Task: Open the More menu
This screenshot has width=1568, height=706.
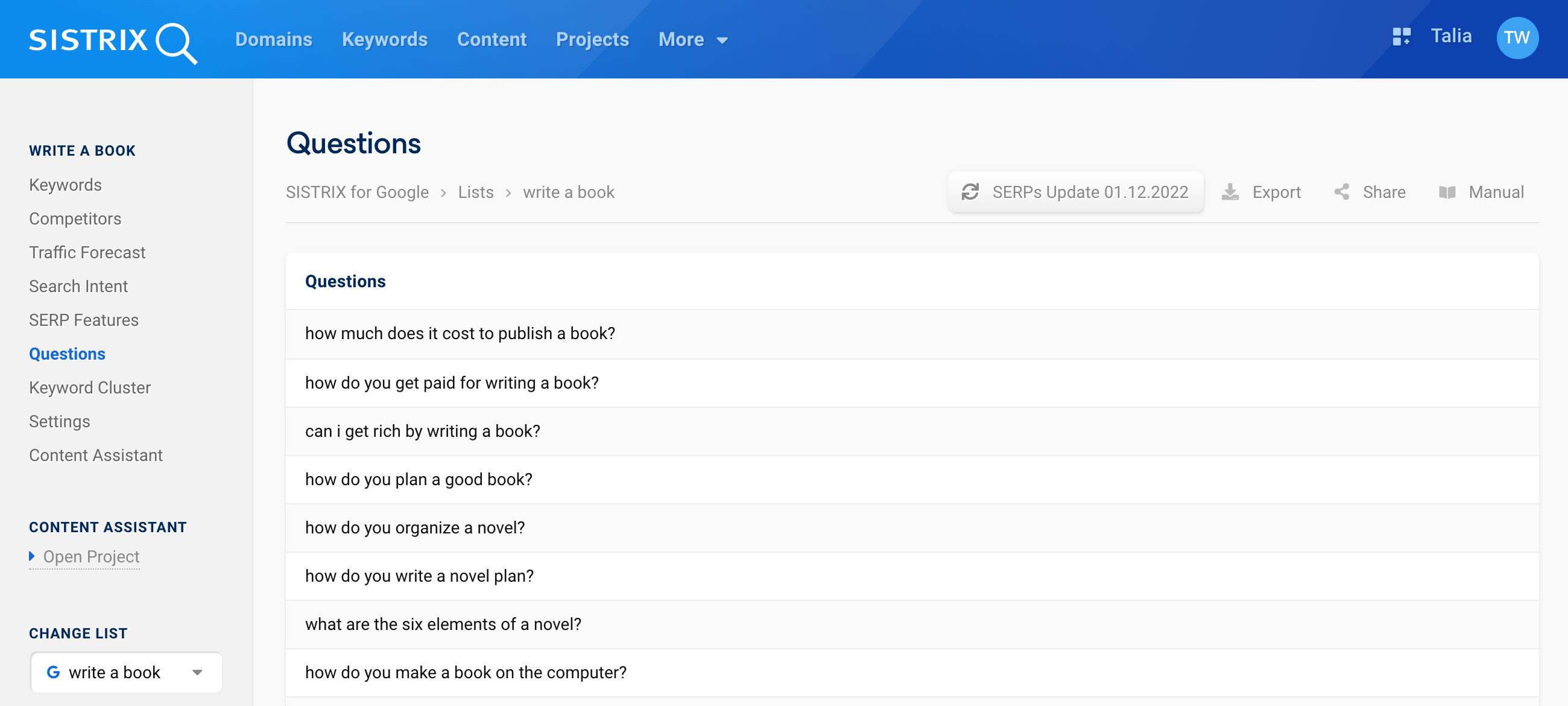Action: point(681,40)
